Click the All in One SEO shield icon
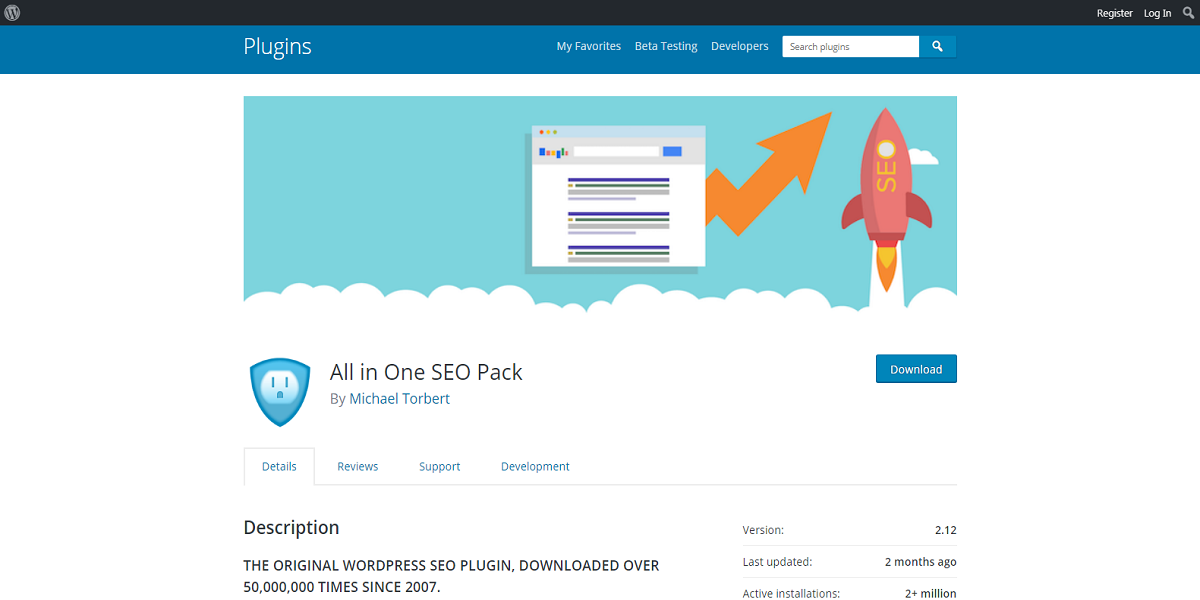The image size is (1200, 600). pos(280,391)
